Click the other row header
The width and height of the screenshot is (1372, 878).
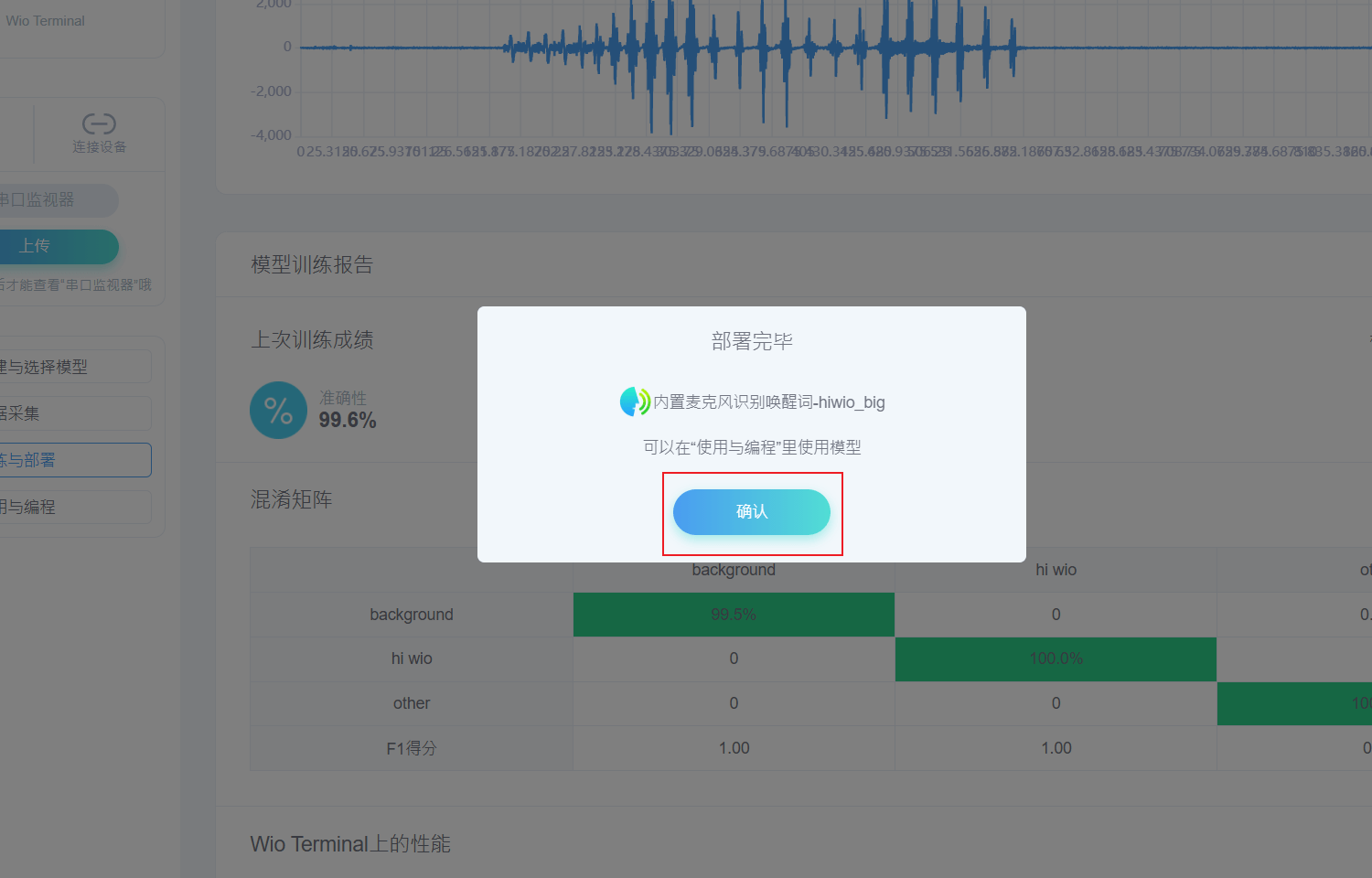[x=412, y=703]
